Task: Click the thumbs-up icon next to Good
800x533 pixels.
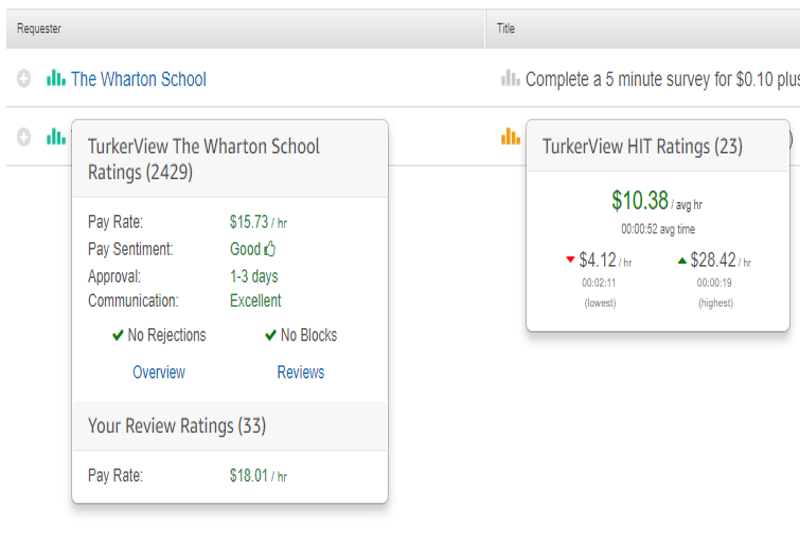Action: pos(270,249)
